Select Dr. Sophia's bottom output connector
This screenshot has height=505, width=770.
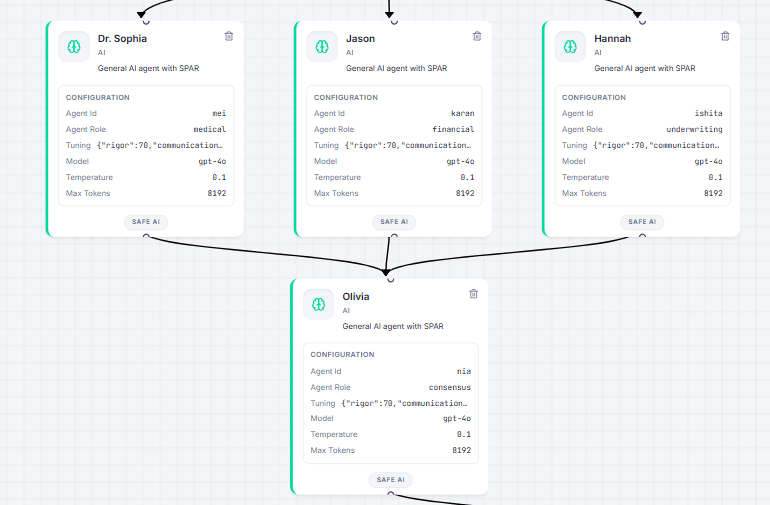pyautogui.click(x=146, y=237)
